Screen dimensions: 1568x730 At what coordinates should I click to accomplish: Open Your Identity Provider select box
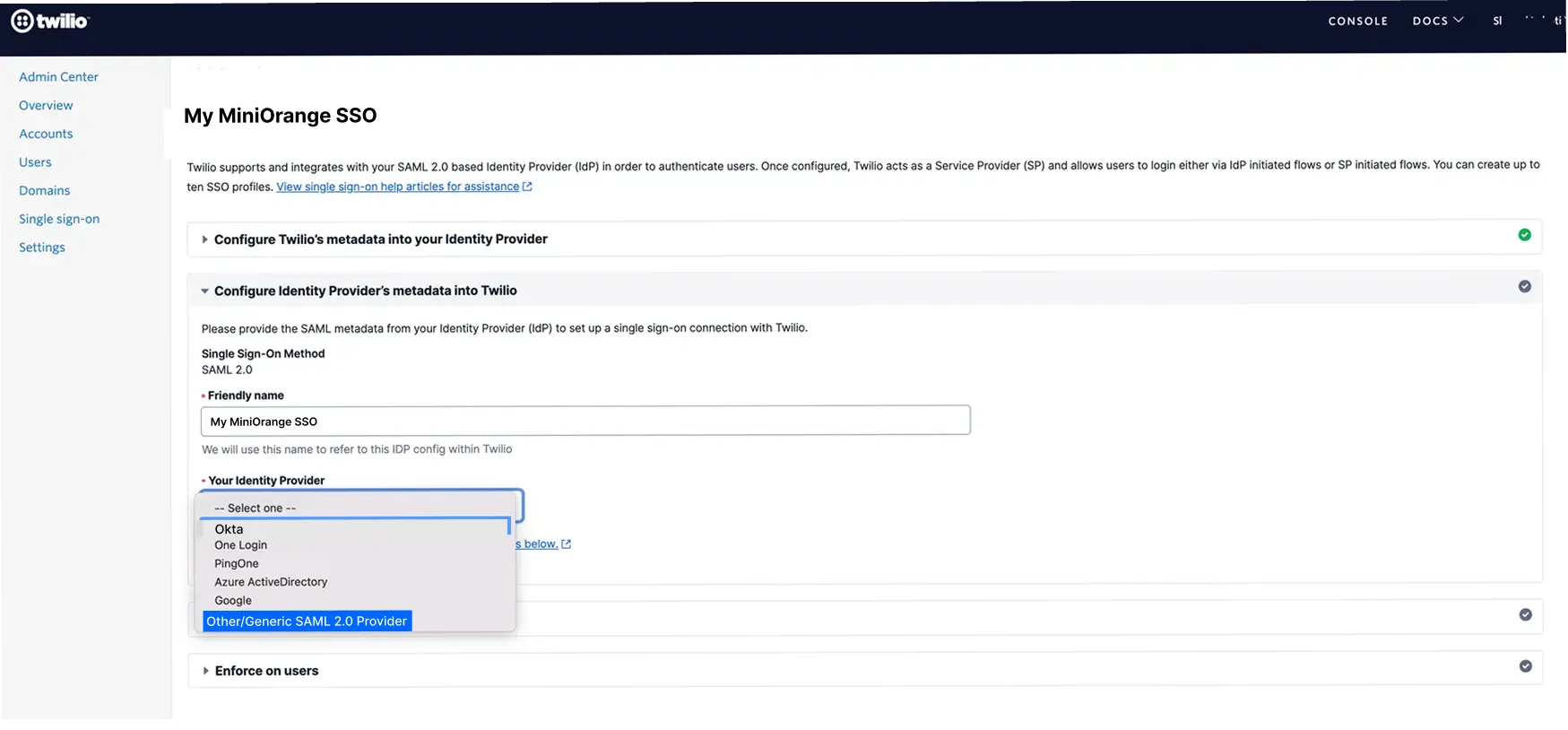(360, 507)
